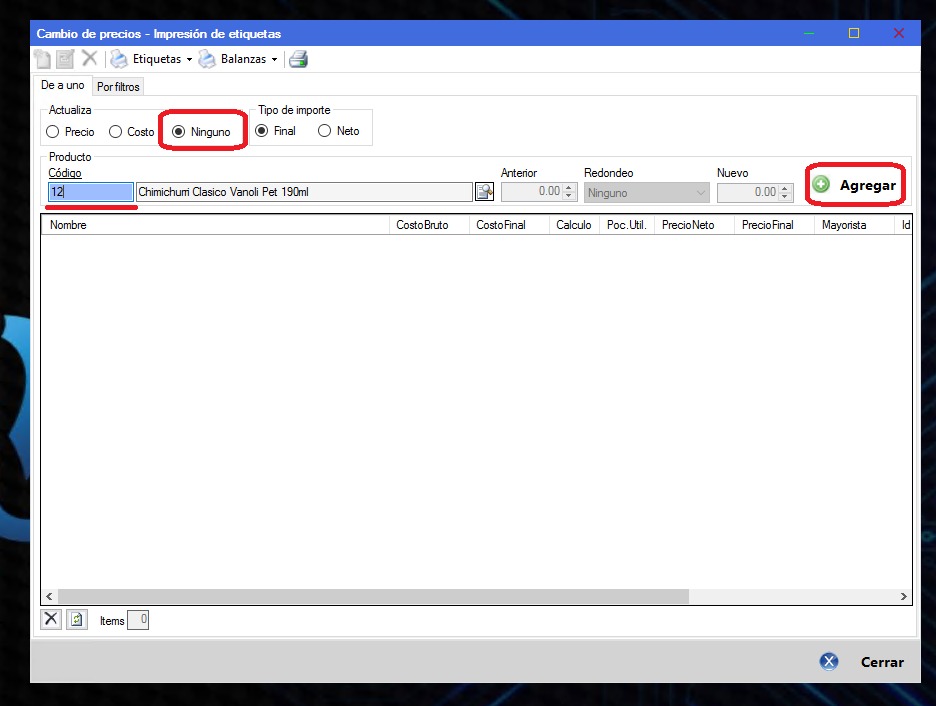
Task: Click the grayed delete X toolbar icon
Action: point(89,59)
